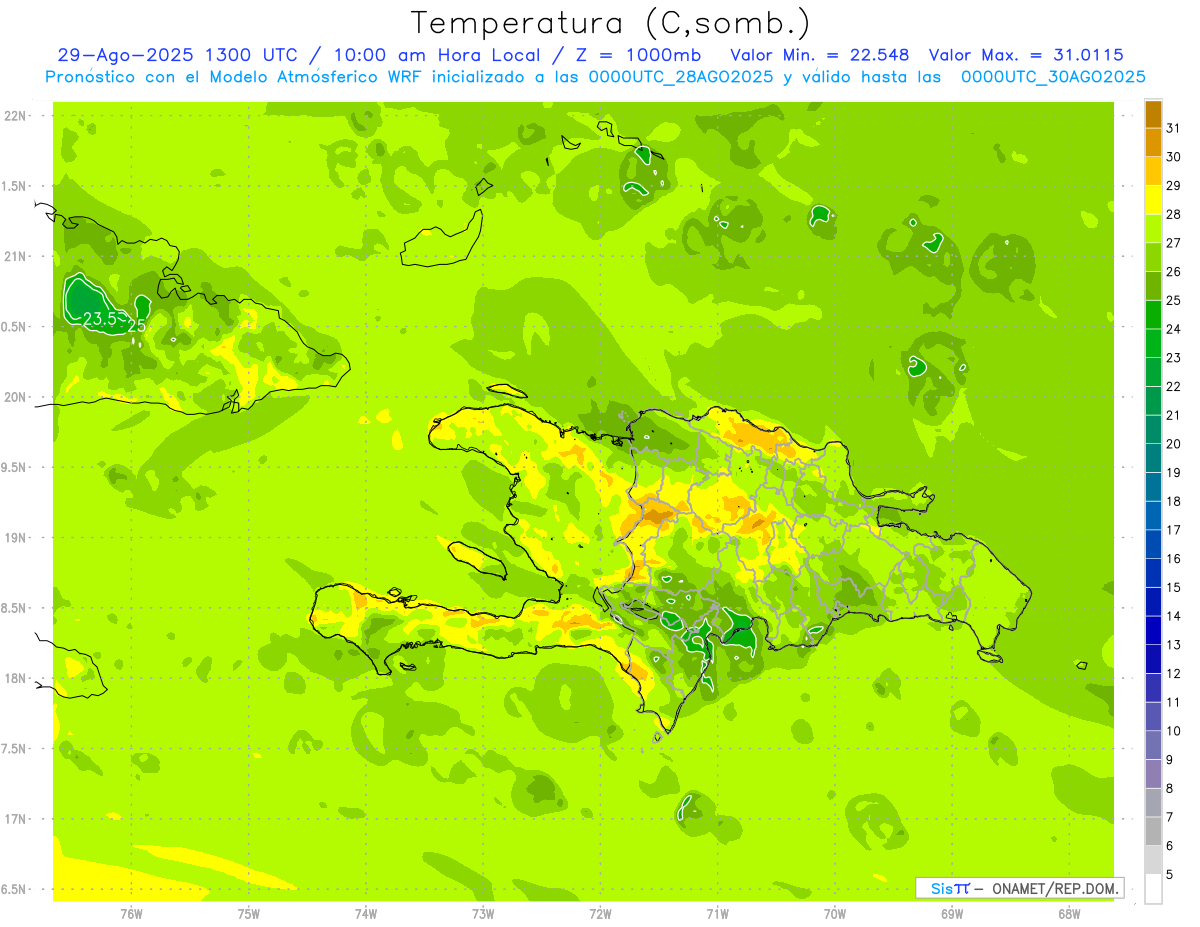Pick the dark green swatch between 24 and 25
The height and width of the screenshot is (927, 1200).
click(x=1153, y=315)
